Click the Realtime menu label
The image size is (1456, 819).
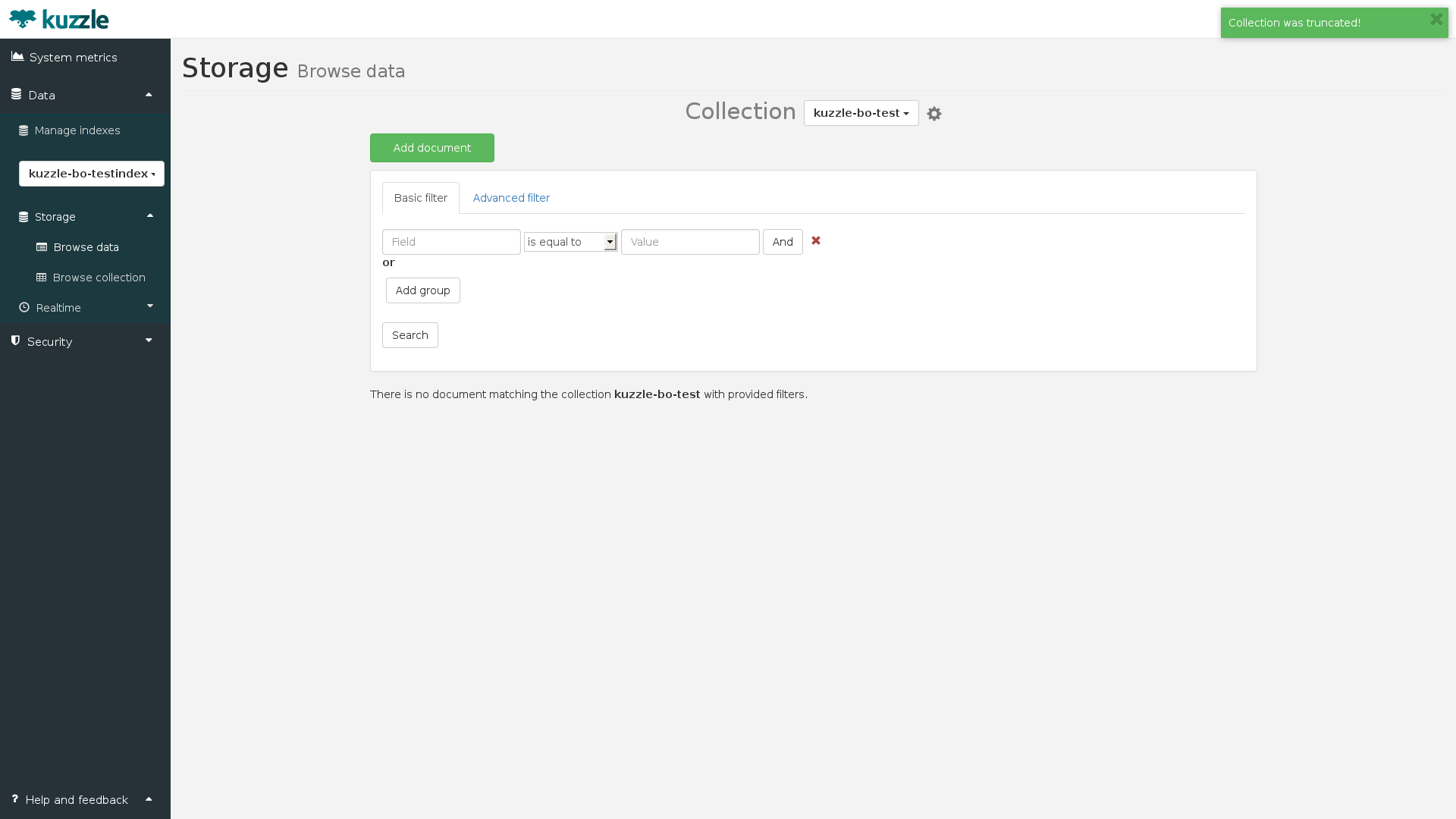tap(58, 308)
